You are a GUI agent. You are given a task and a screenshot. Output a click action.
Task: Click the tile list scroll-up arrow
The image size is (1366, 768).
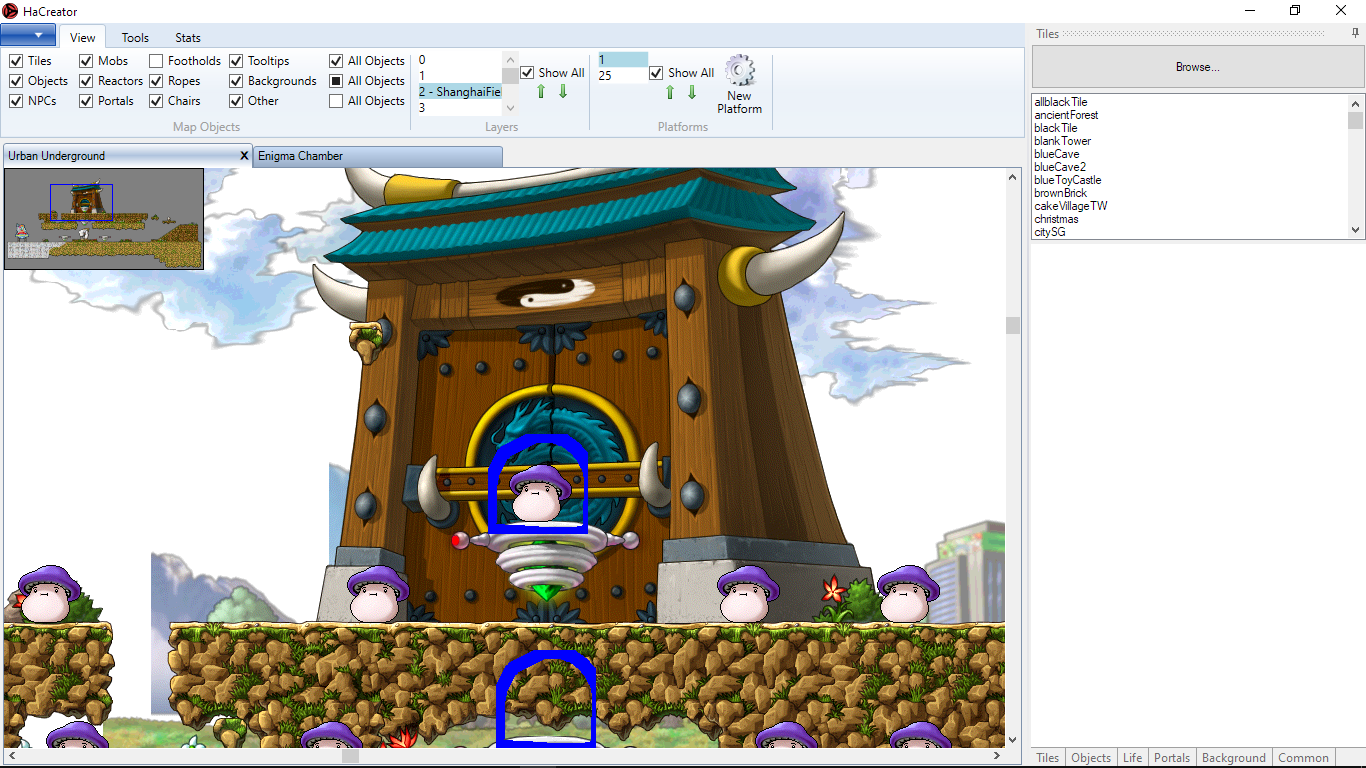pos(1356,103)
